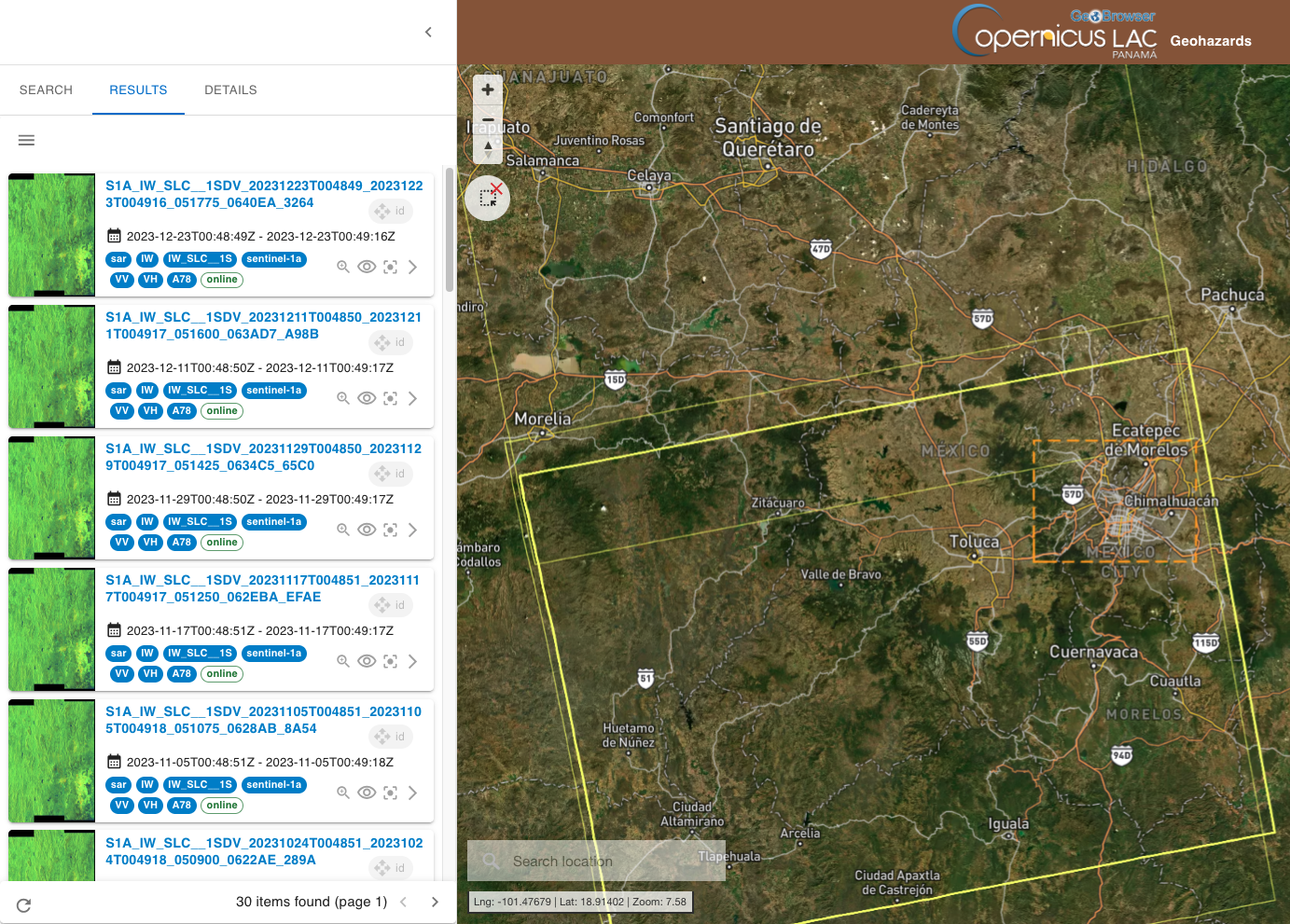Zoom to the 20231117 result on map
1290x924 pixels.
(x=343, y=661)
